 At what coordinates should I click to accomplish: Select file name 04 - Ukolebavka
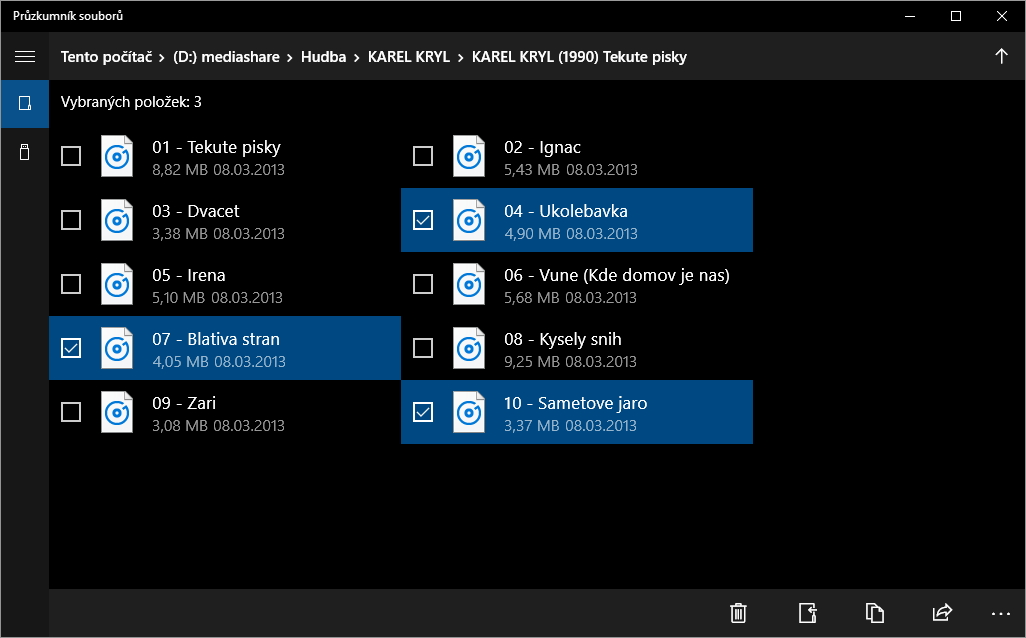tap(565, 211)
